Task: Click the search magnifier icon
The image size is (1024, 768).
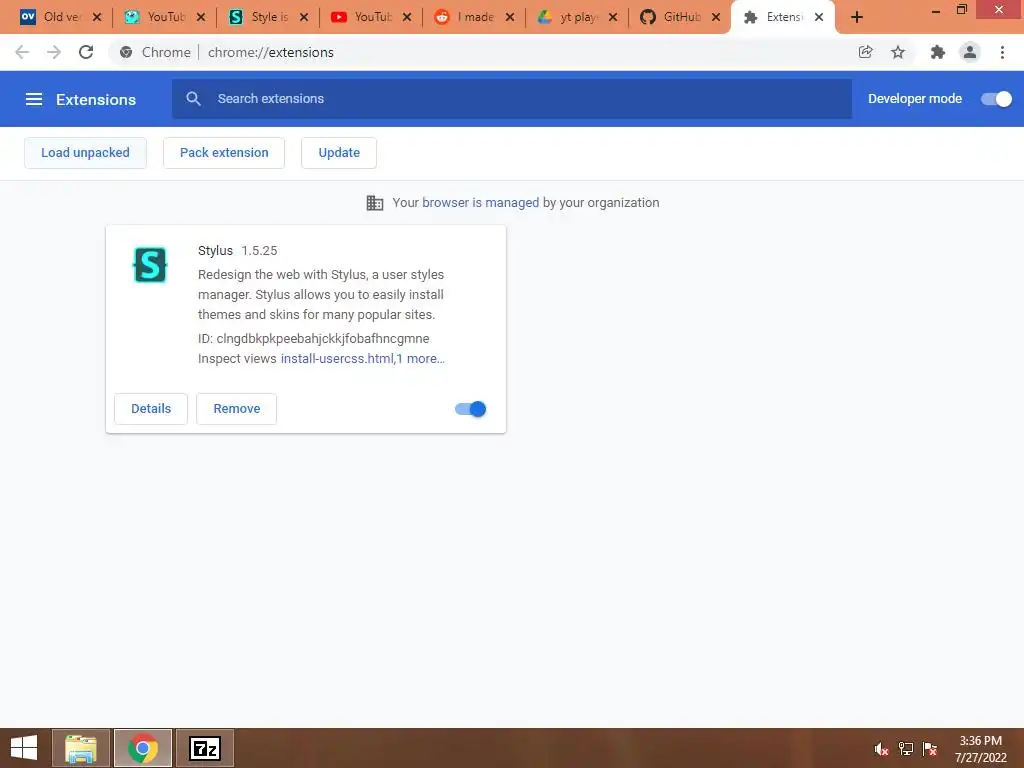Action: [x=193, y=99]
